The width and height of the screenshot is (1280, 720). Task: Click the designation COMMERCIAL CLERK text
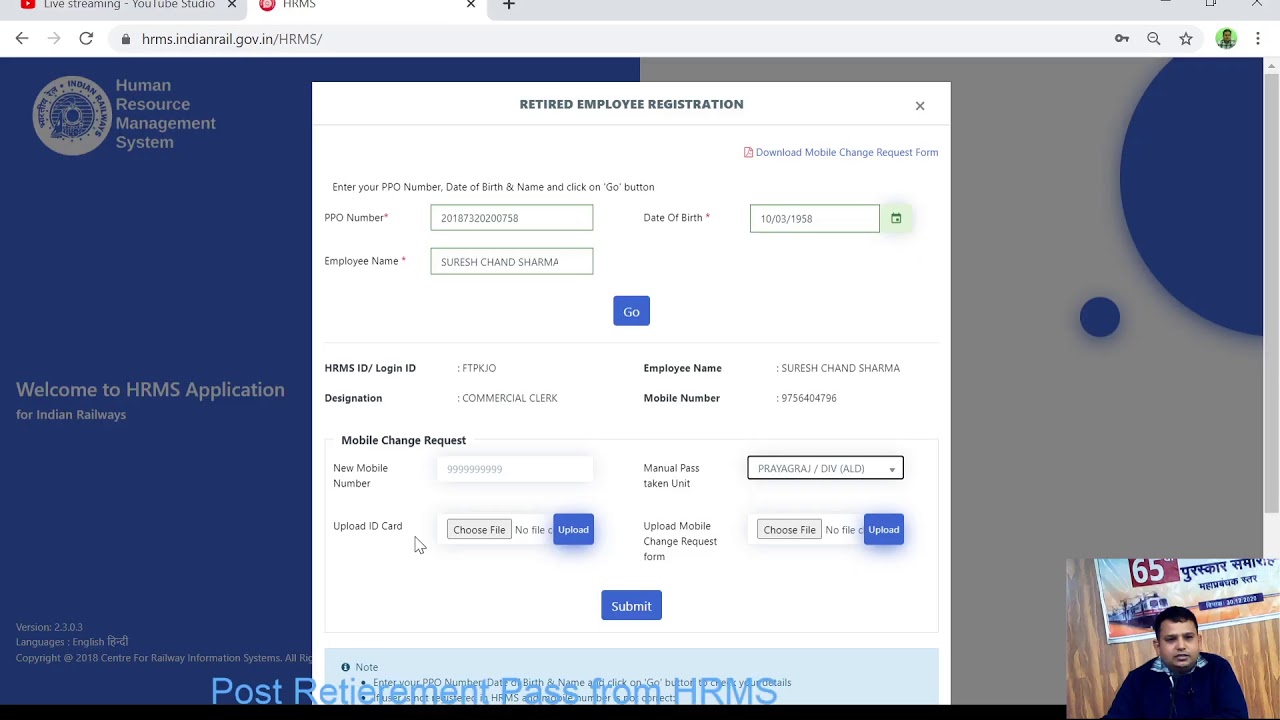(510, 398)
